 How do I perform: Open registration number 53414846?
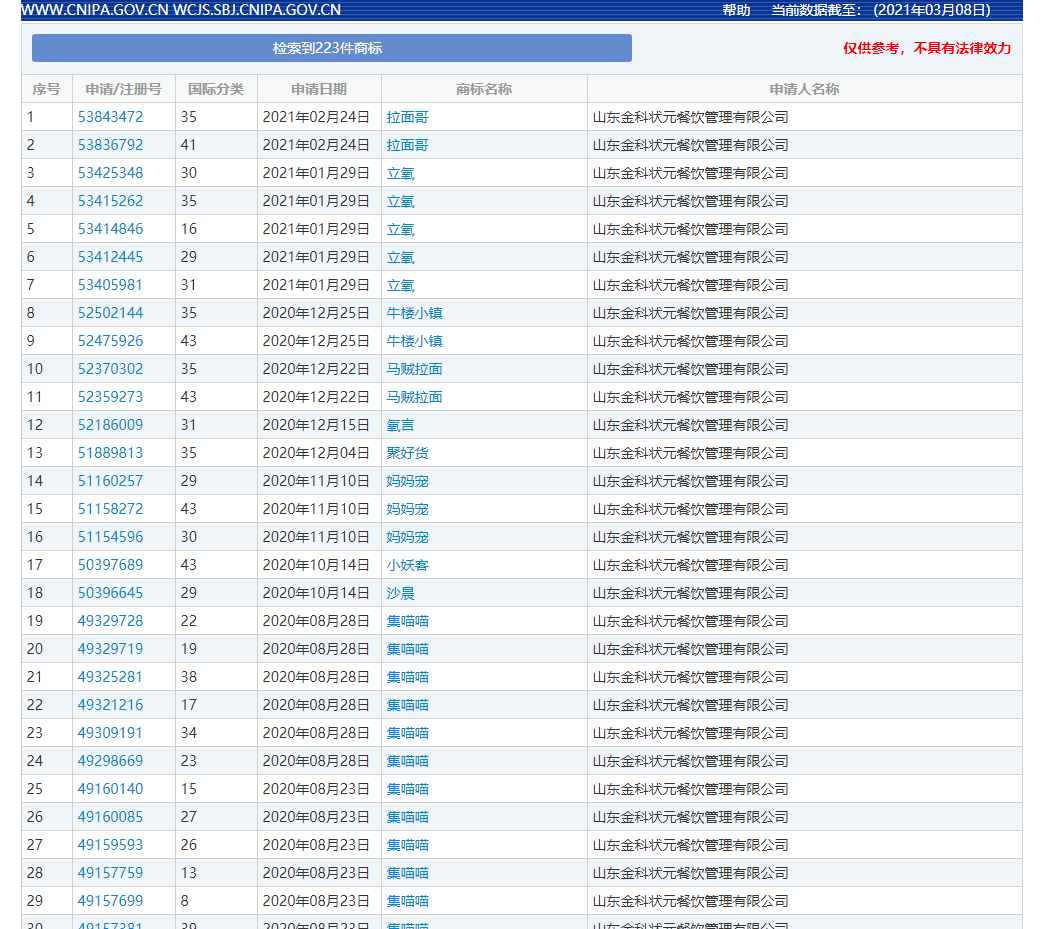coord(111,229)
